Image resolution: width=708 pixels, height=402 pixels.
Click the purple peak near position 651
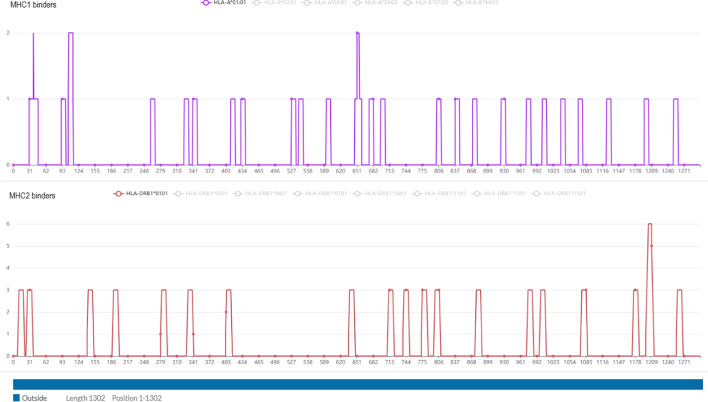tap(357, 34)
